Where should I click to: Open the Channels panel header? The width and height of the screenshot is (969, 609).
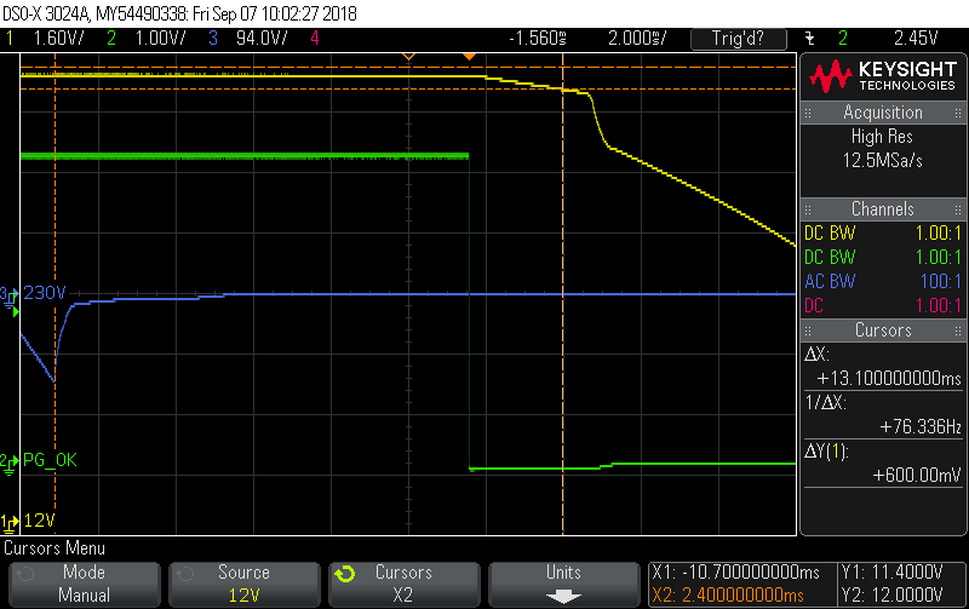(x=882, y=209)
